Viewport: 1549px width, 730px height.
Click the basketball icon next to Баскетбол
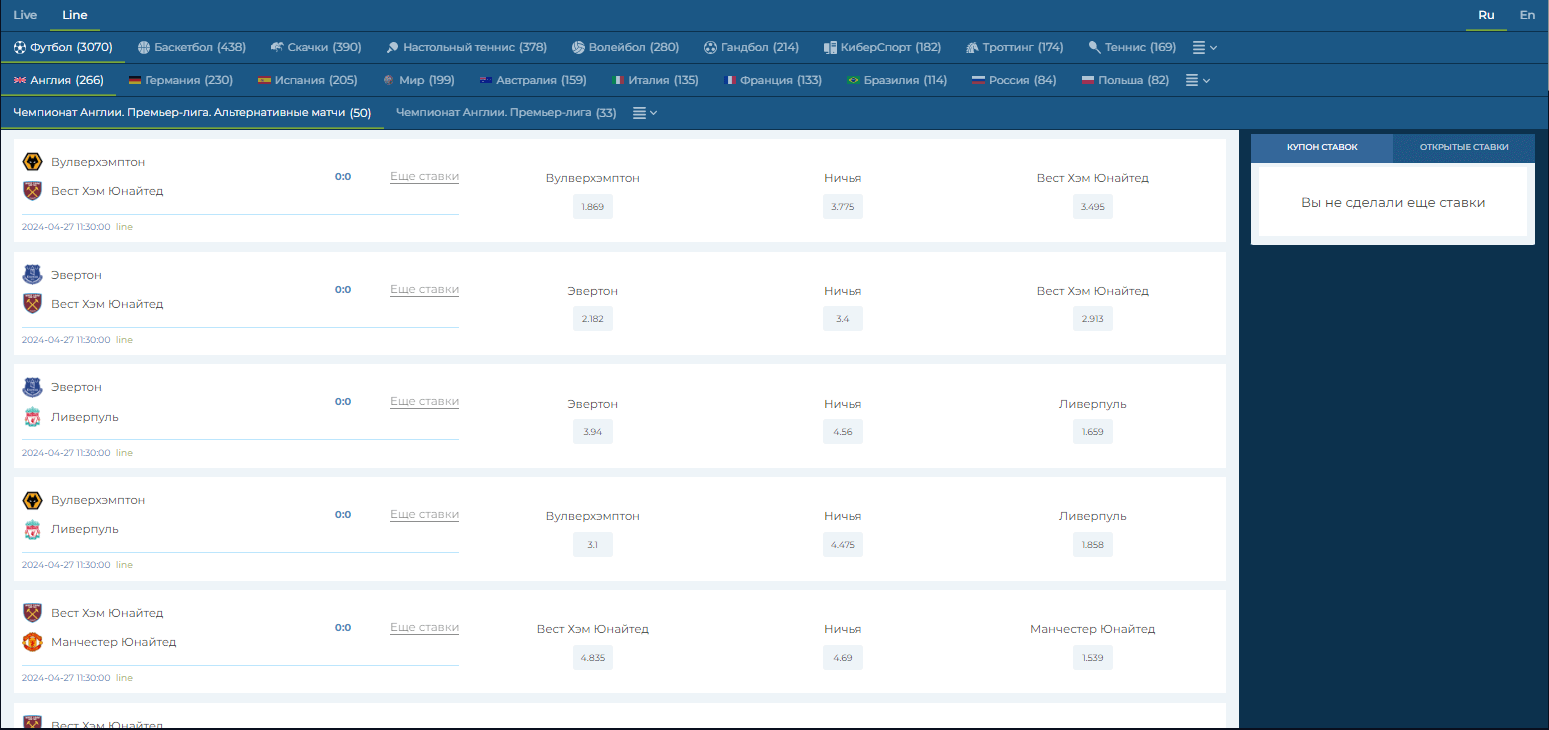pos(144,47)
